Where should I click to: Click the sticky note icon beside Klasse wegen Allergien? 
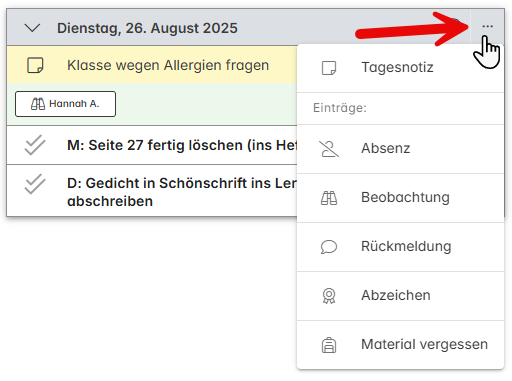coord(35,65)
